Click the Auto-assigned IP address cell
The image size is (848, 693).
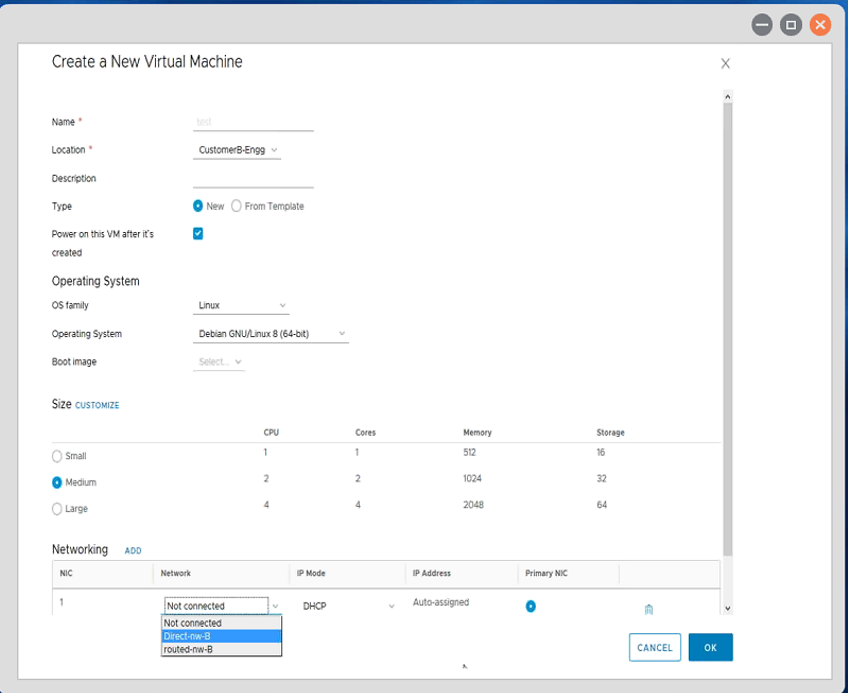tap(441, 602)
